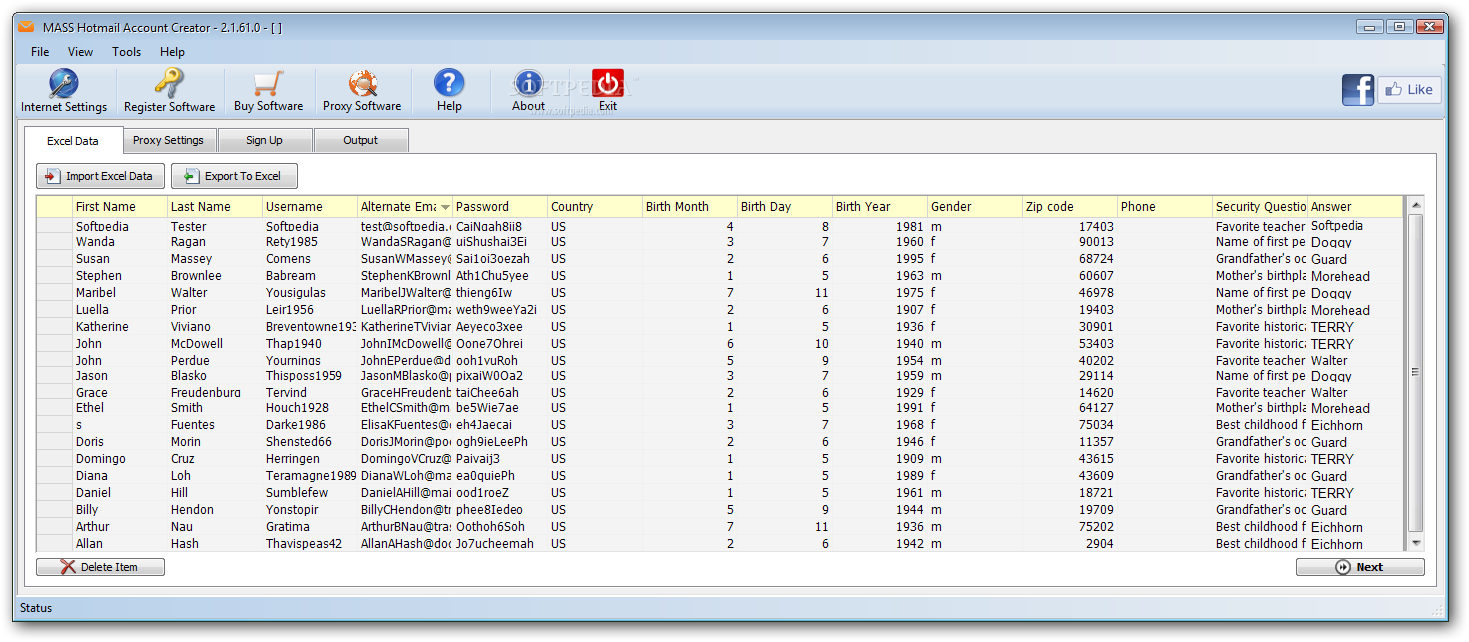Select username cell 'Sumblefew'

click(310, 493)
